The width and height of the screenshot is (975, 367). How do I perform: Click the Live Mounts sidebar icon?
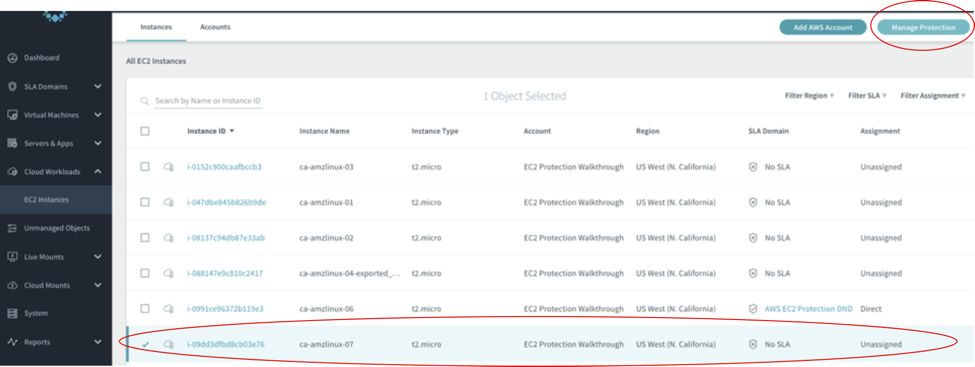pos(12,257)
